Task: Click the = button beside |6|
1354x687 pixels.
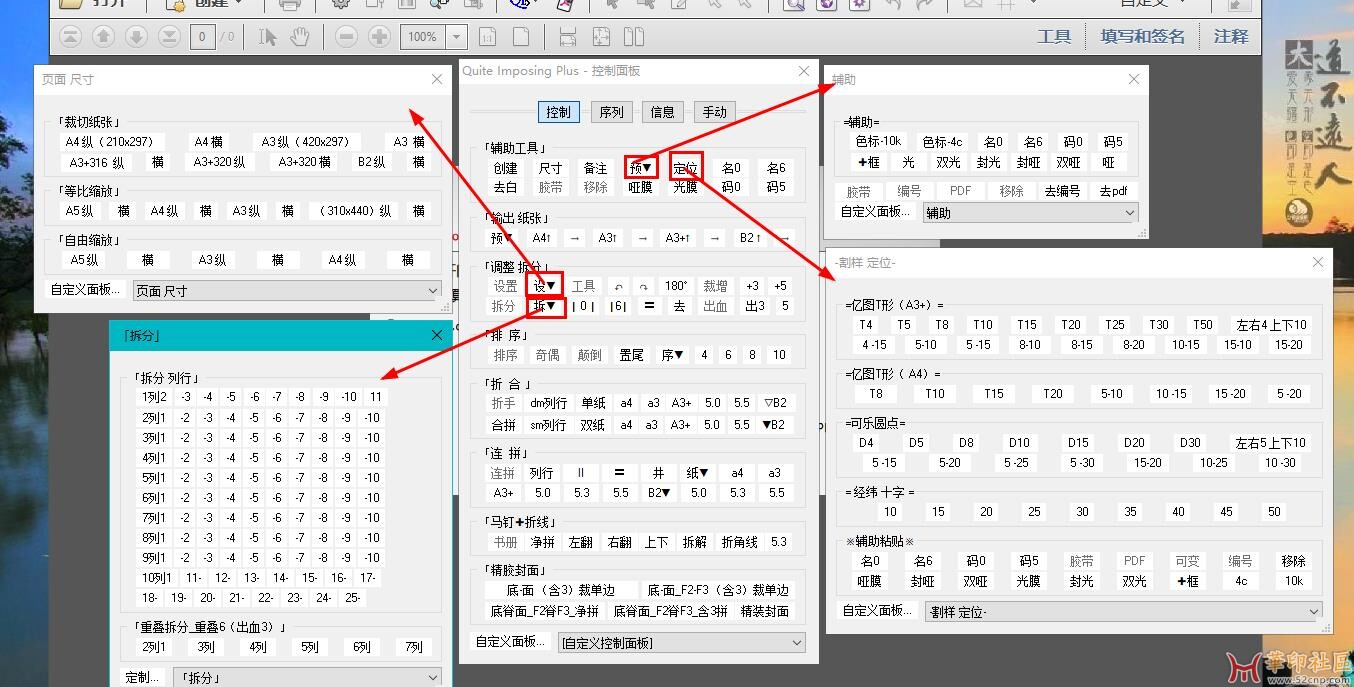Action: click(x=648, y=306)
